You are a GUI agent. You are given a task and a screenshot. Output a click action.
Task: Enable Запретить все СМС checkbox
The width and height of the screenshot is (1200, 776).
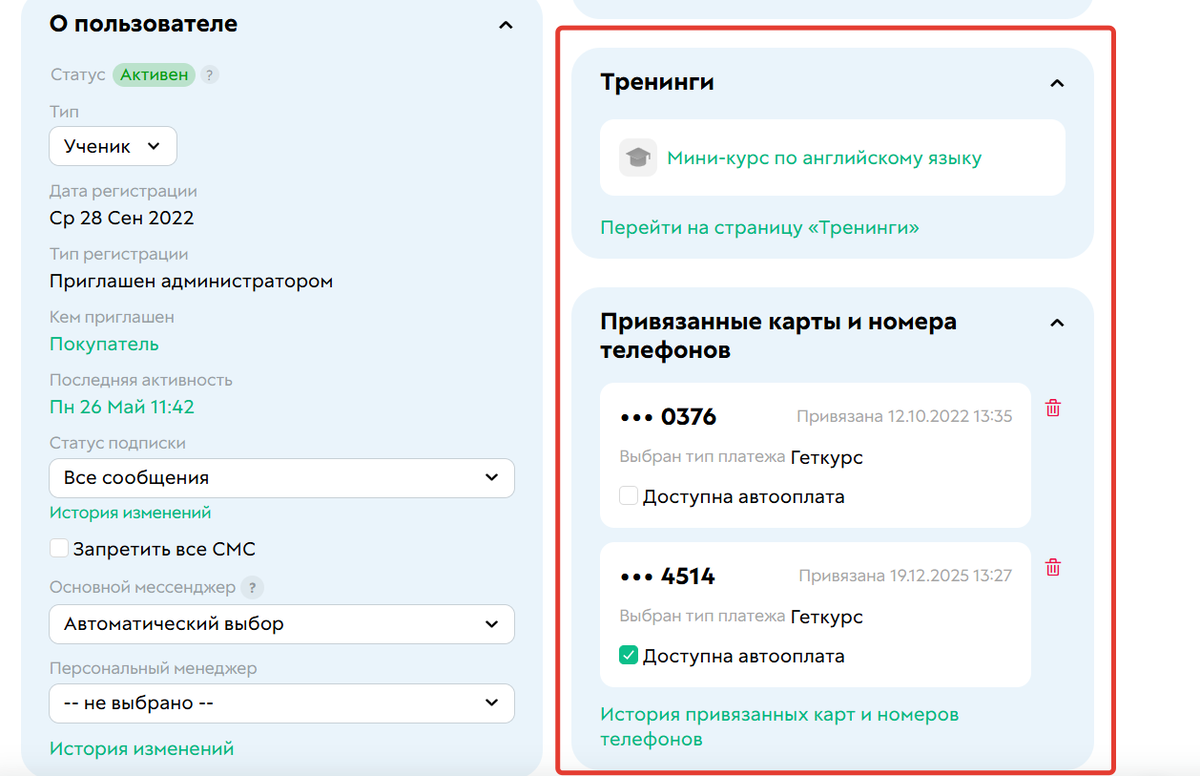point(59,548)
